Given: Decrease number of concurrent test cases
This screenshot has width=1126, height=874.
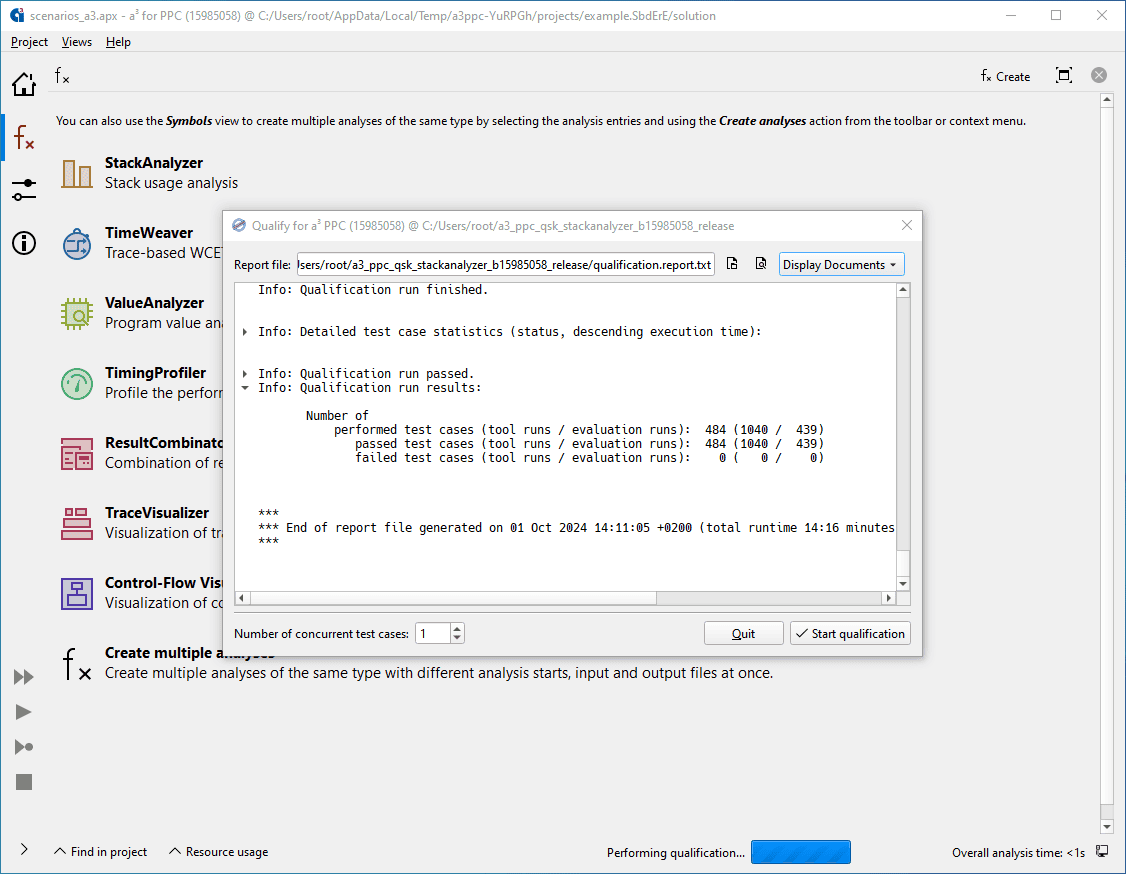Looking at the screenshot, I should [457, 638].
